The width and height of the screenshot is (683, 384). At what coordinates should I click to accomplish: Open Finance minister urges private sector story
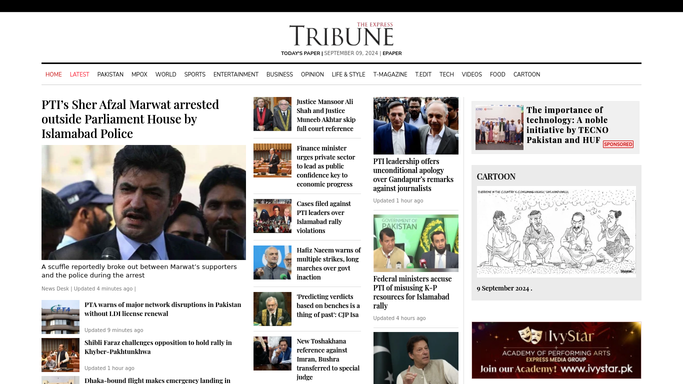click(325, 166)
